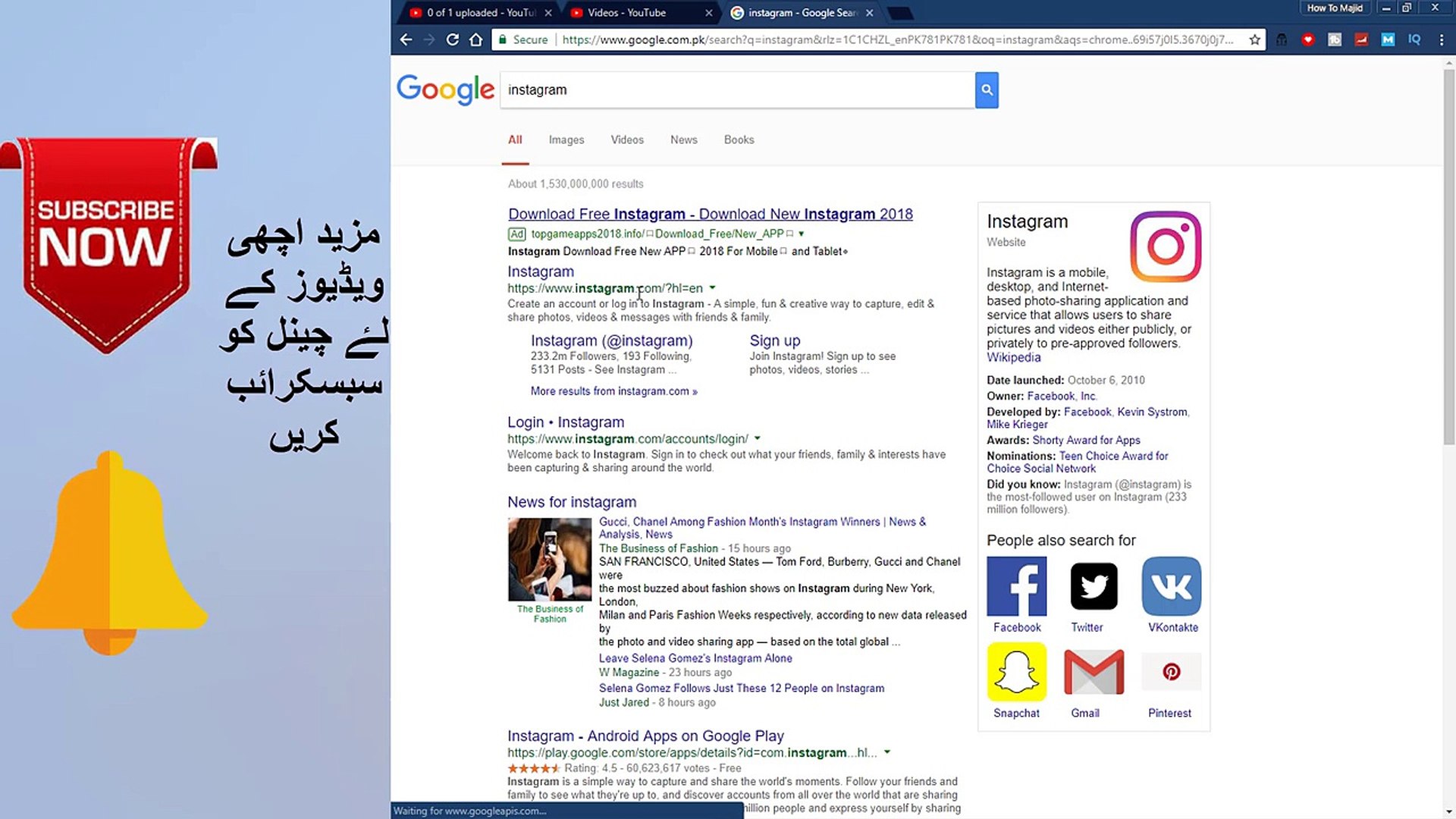The width and height of the screenshot is (1456, 819).
Task: Click the Facebook icon in related searches
Action: click(x=1016, y=585)
